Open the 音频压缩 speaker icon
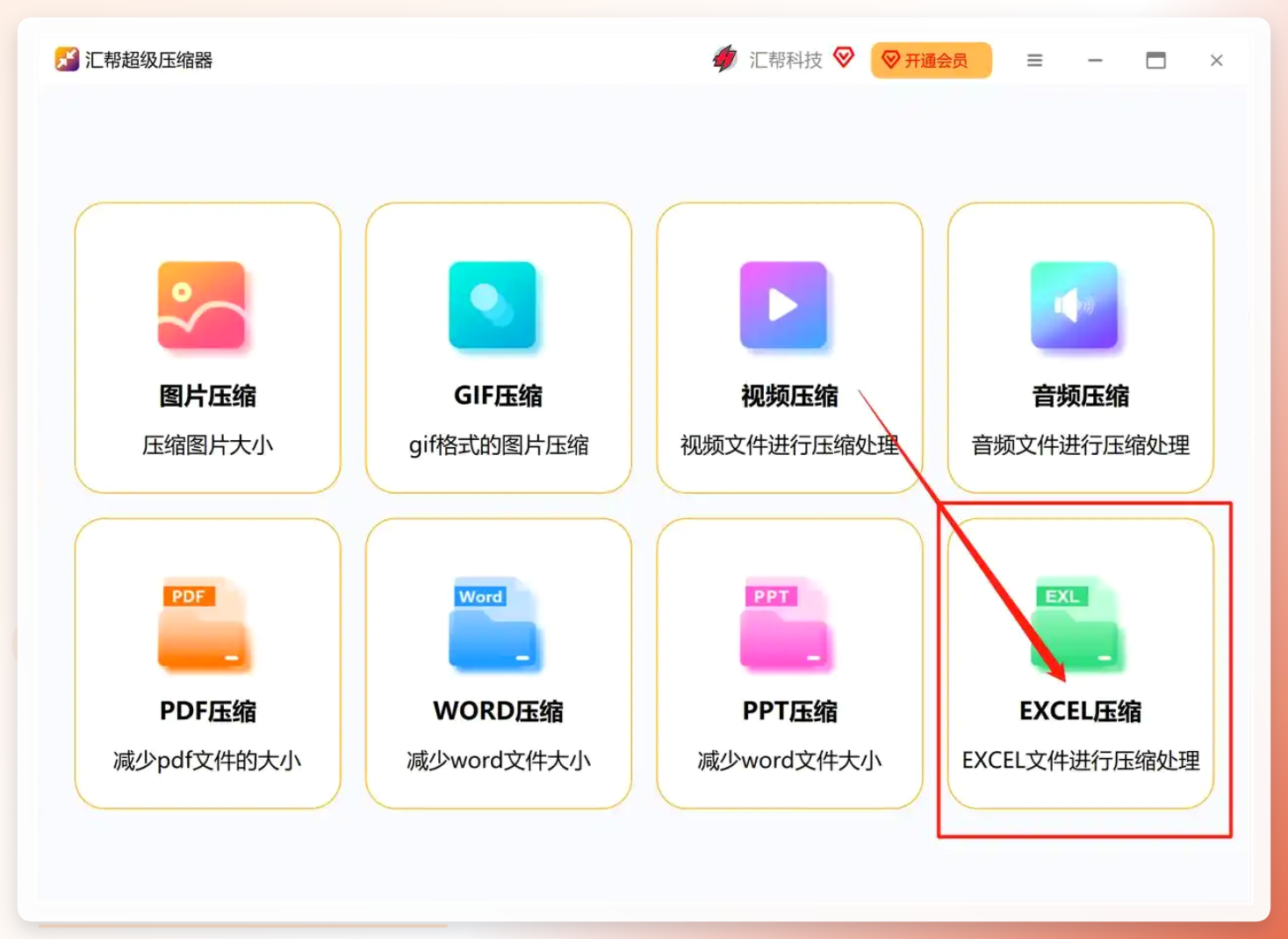Image resolution: width=1288 pixels, height=939 pixels. [1074, 305]
